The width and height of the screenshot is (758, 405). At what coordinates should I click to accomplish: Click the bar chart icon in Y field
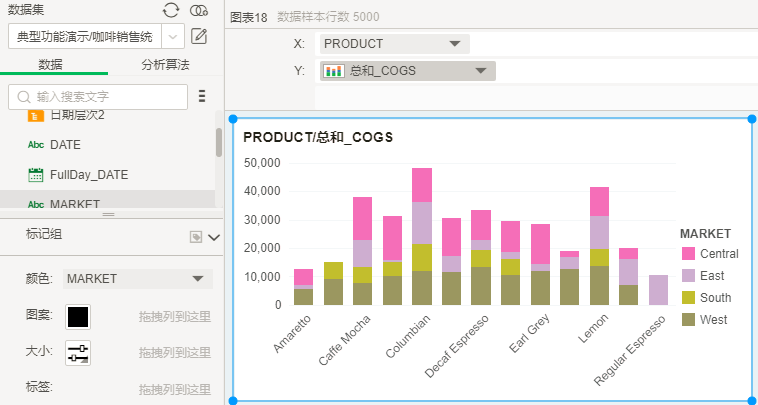[333, 71]
